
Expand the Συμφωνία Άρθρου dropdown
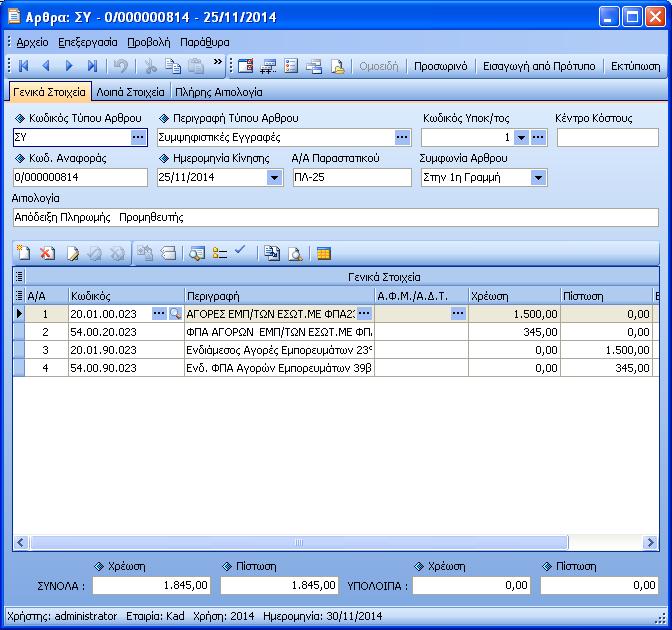[538, 177]
